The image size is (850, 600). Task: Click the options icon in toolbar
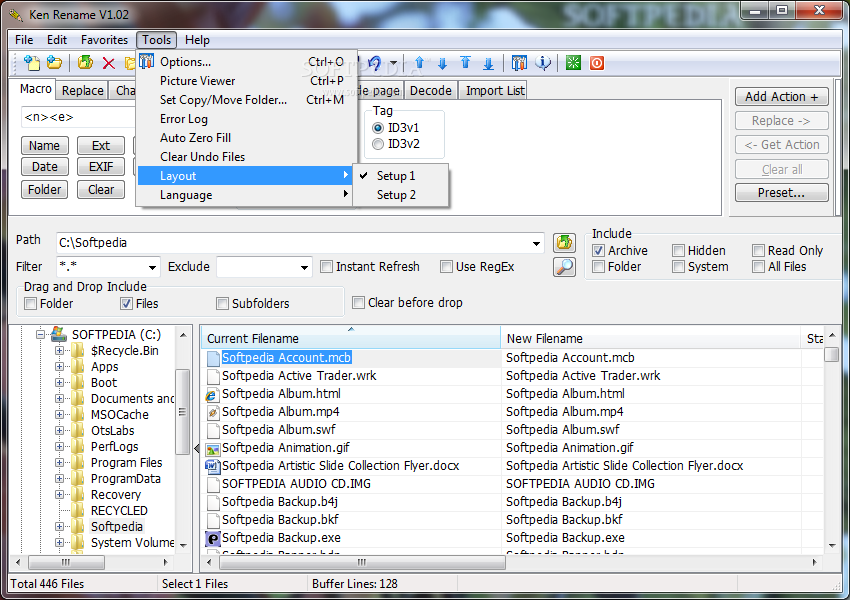pos(519,63)
